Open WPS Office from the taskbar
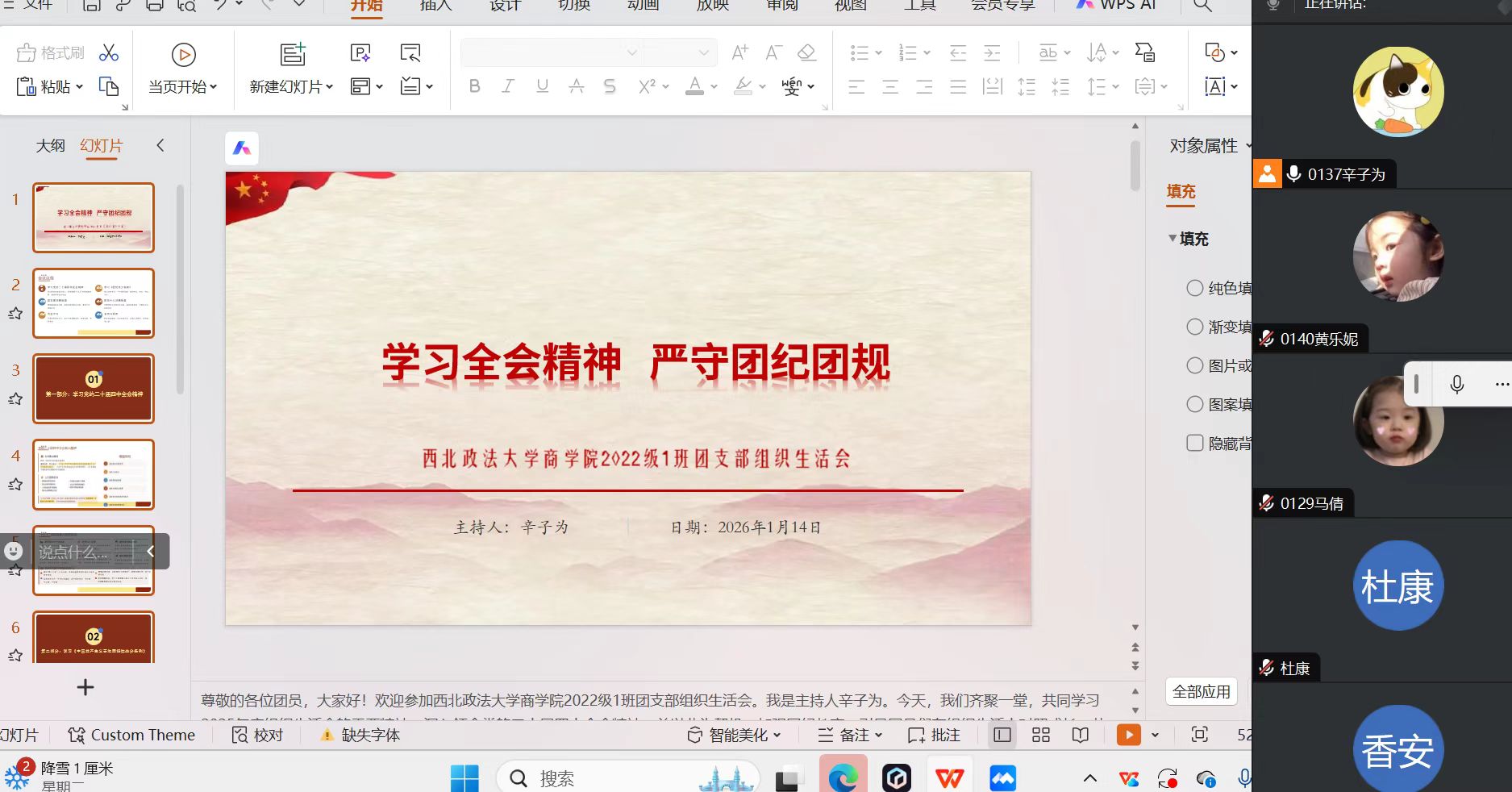 949,778
